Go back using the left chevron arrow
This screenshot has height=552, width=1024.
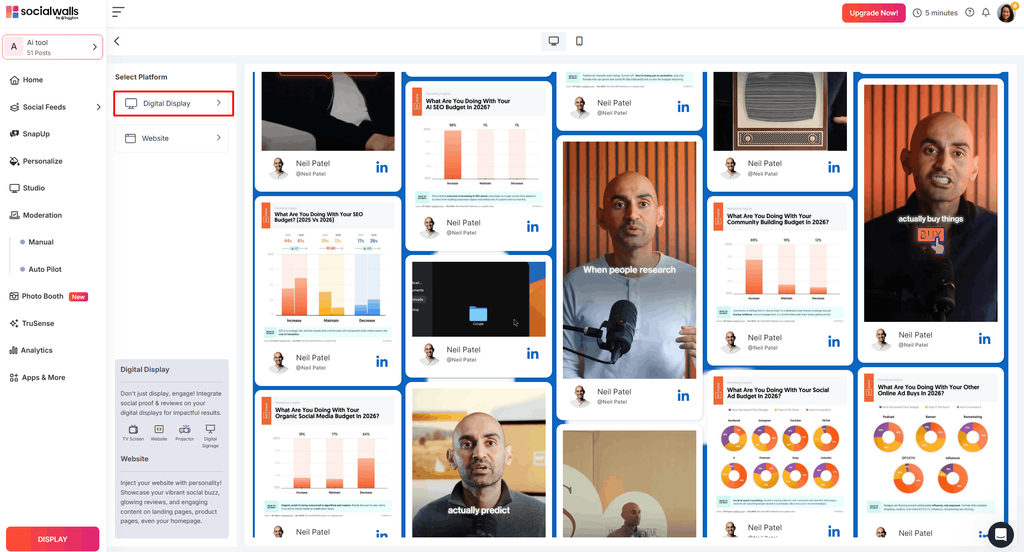tap(117, 41)
